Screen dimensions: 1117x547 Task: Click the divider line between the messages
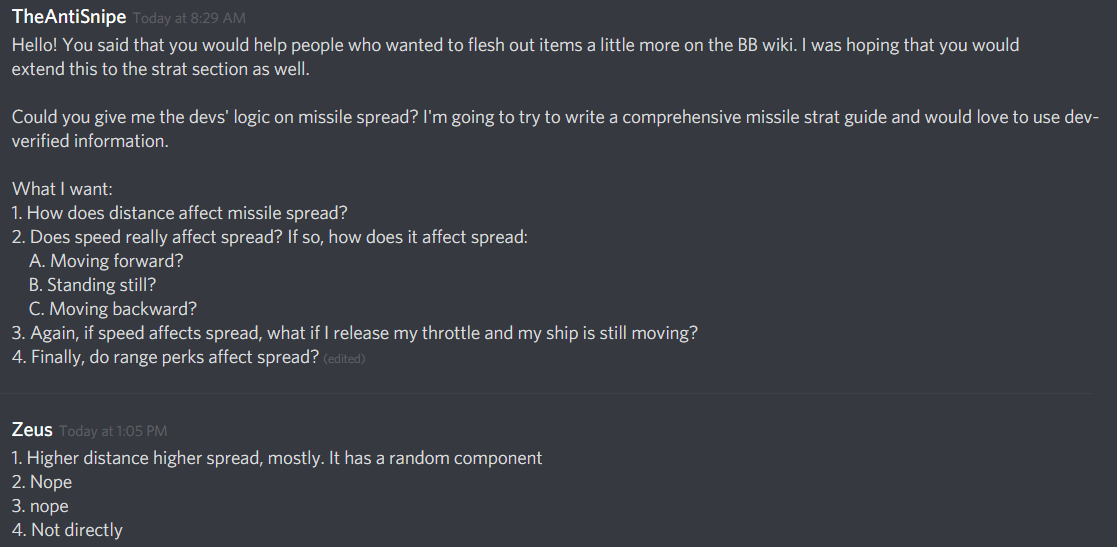(x=550, y=393)
